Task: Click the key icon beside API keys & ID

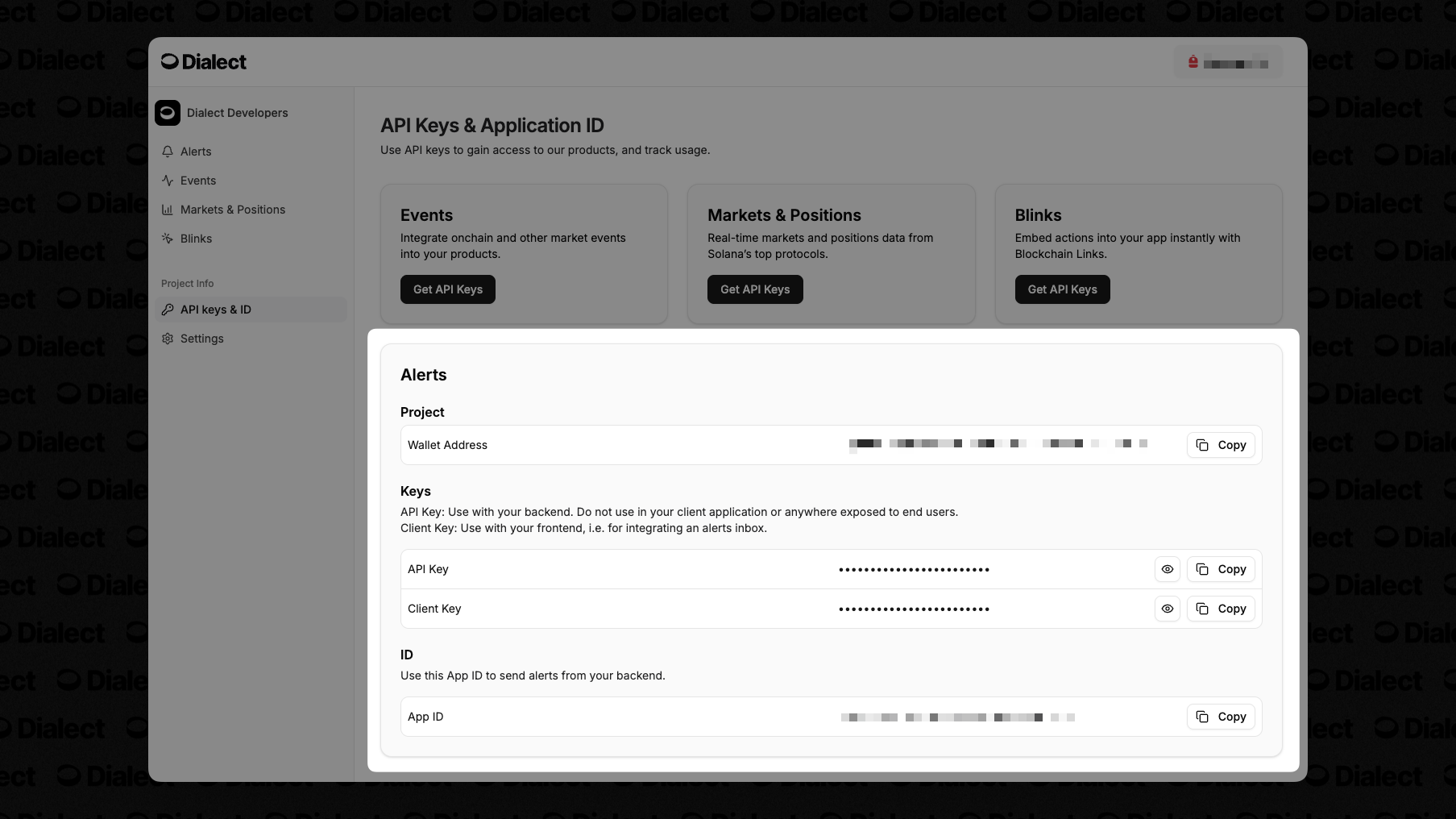Action: [x=168, y=310]
